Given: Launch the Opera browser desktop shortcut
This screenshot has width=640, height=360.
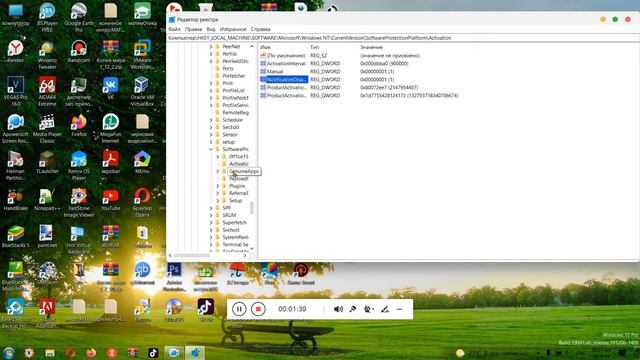Looking at the screenshot, I should (142, 202).
